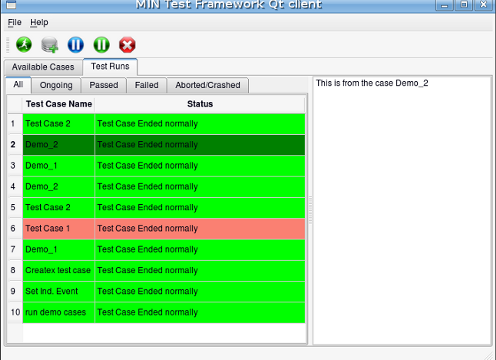This screenshot has width=496, height=360.
Task: Select Demo_1 in row 3
Action: [59, 166]
